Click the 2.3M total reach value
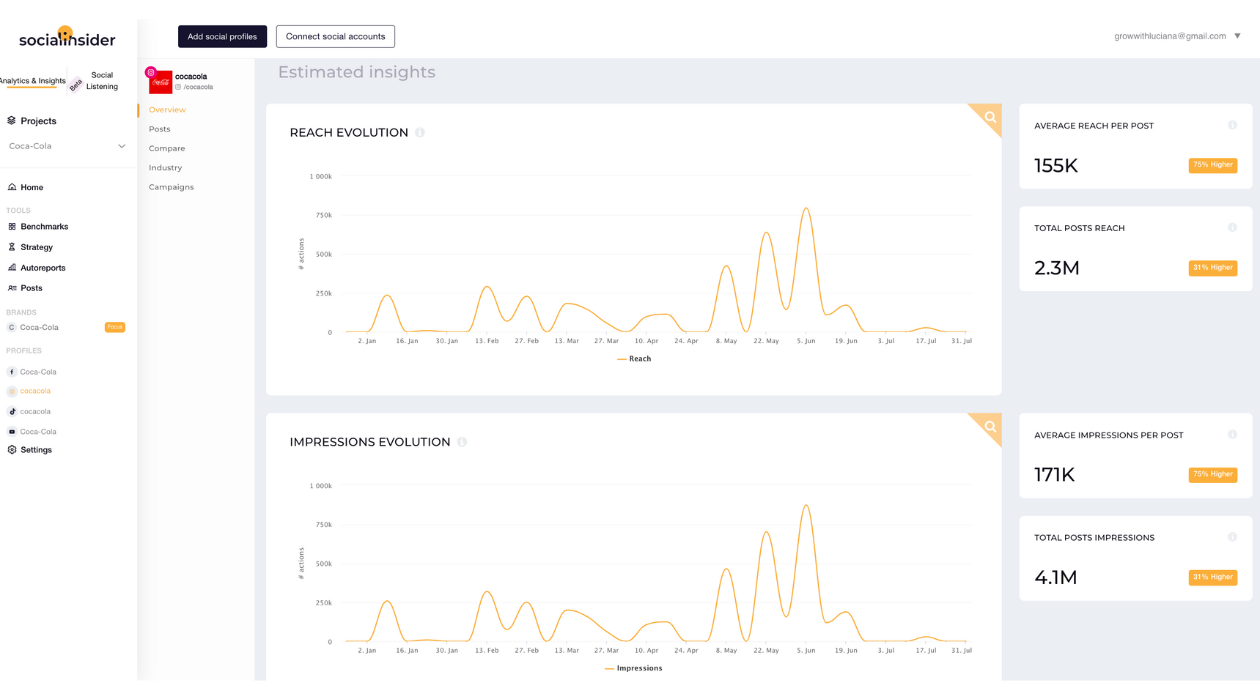Image resolution: width=1260 pixels, height=700 pixels. point(1057,268)
